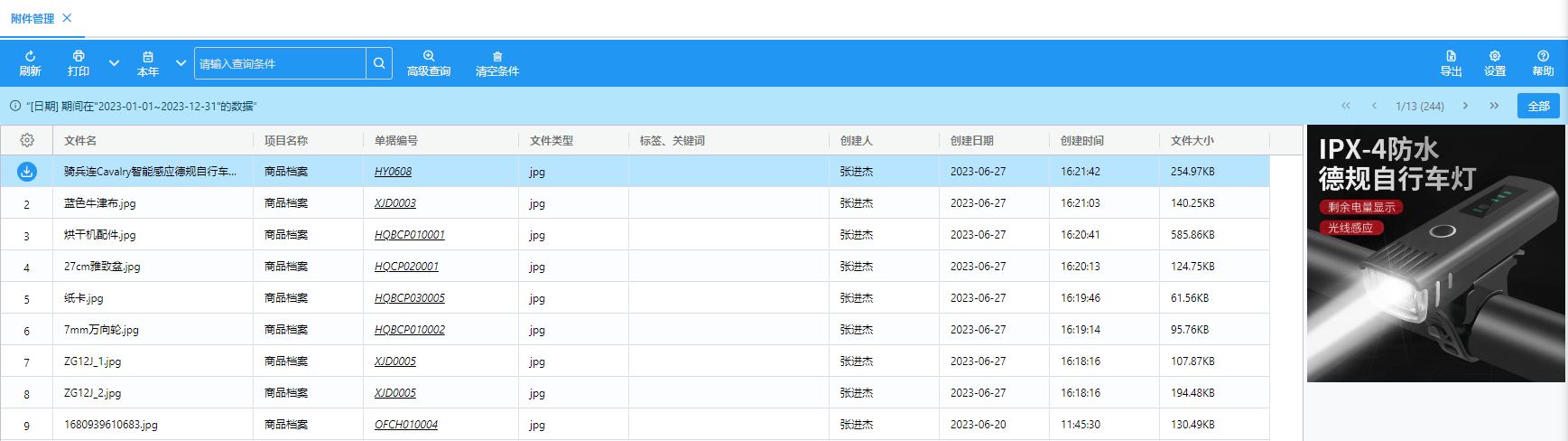Sort by 文件大小 column header
Image resolution: width=1568 pixels, height=441 pixels.
click(1192, 140)
